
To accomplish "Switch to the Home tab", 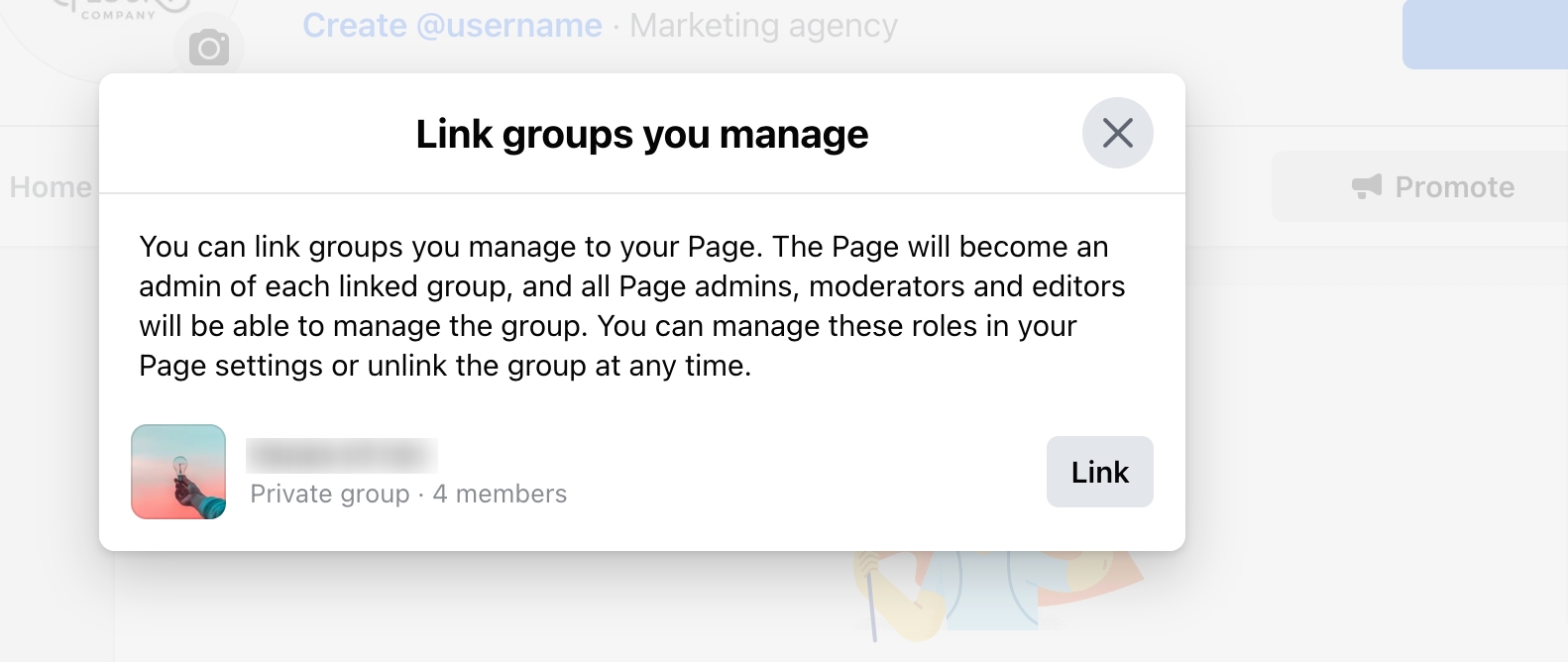I will tap(50, 187).
